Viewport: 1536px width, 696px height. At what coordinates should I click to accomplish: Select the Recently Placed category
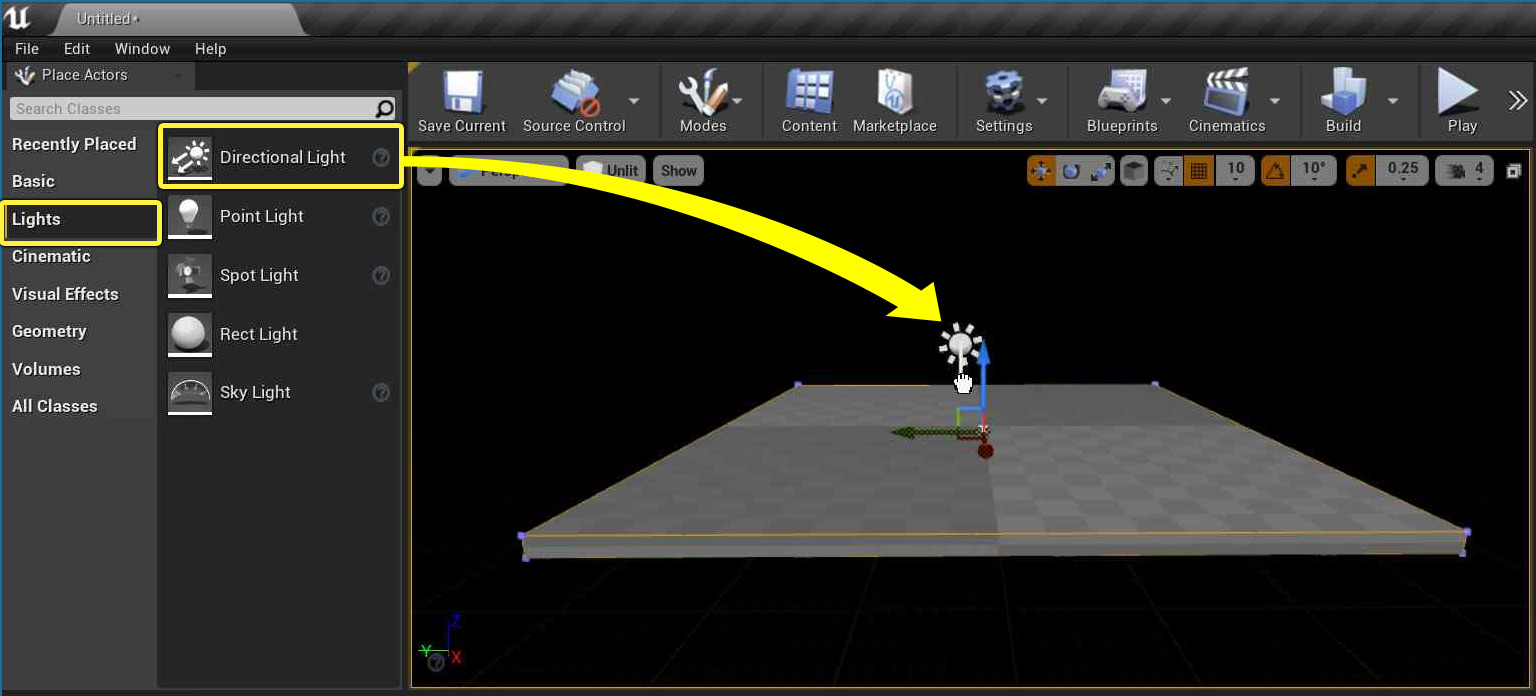pyautogui.click(x=74, y=144)
